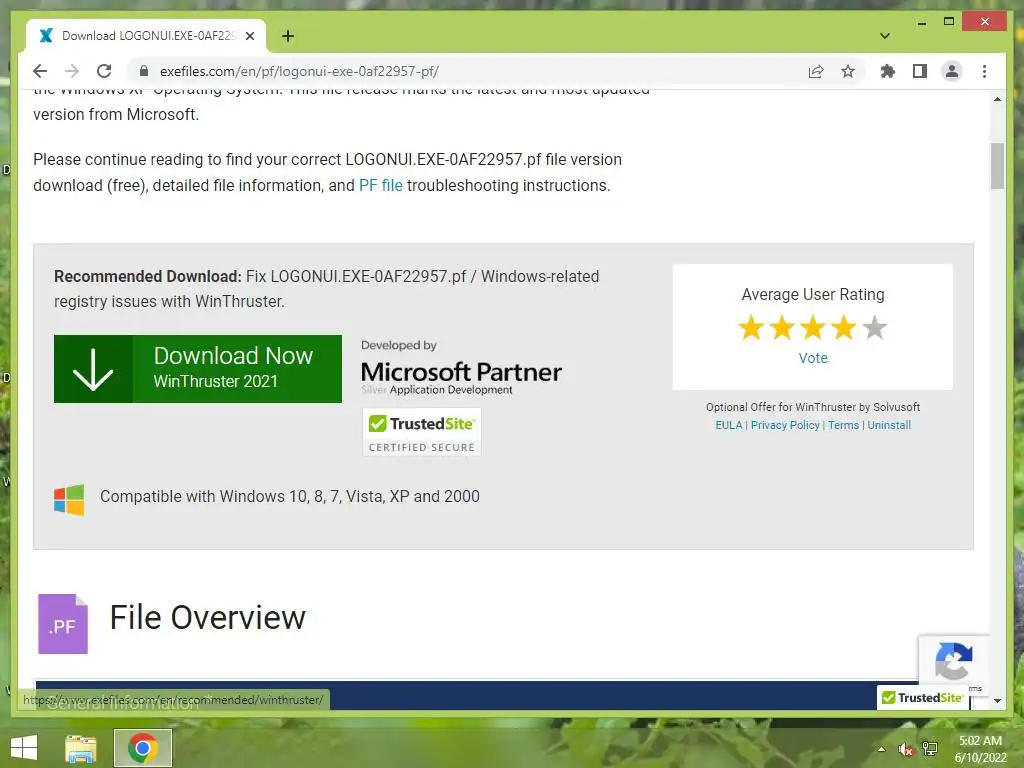Open the Chrome profile avatar
This screenshot has width=1024, height=768.
click(952, 71)
